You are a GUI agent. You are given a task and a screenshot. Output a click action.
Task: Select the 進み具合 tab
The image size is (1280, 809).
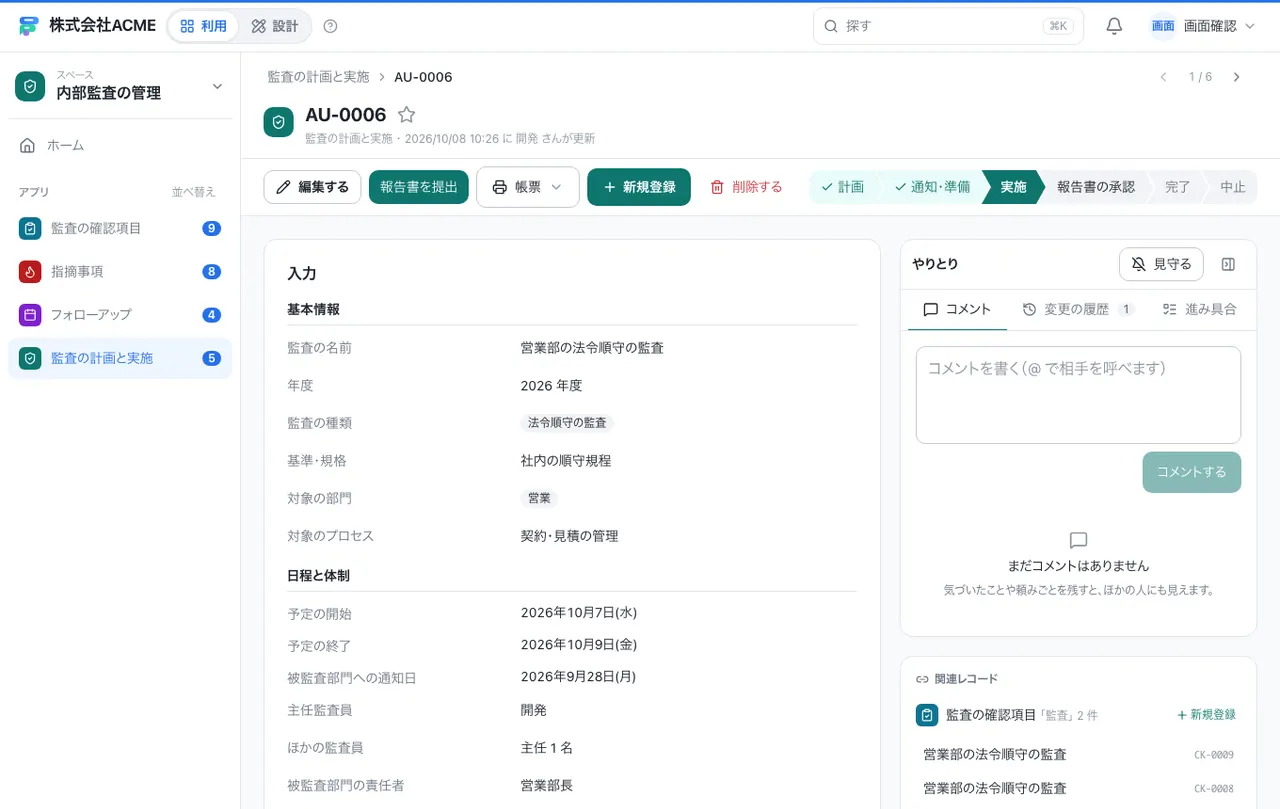coord(1199,309)
